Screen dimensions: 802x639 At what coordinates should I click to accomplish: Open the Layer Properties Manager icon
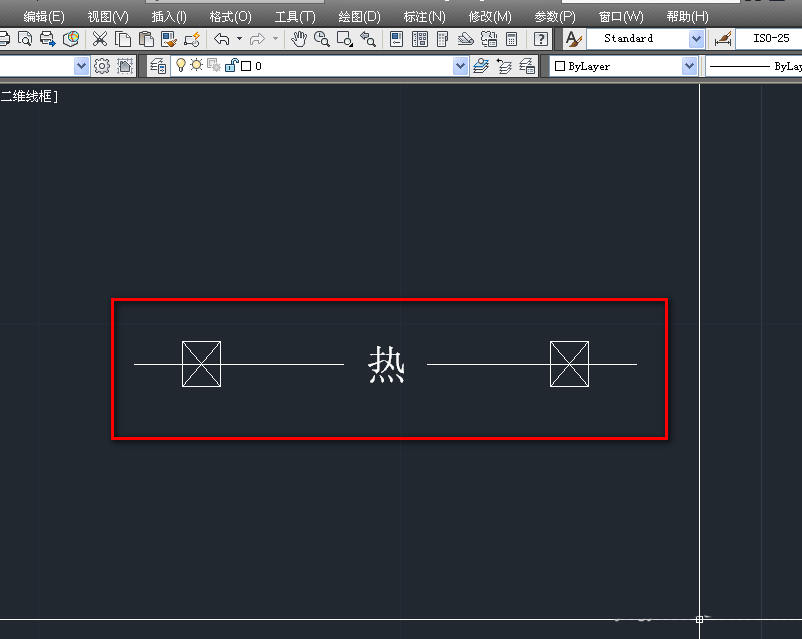coord(158,66)
